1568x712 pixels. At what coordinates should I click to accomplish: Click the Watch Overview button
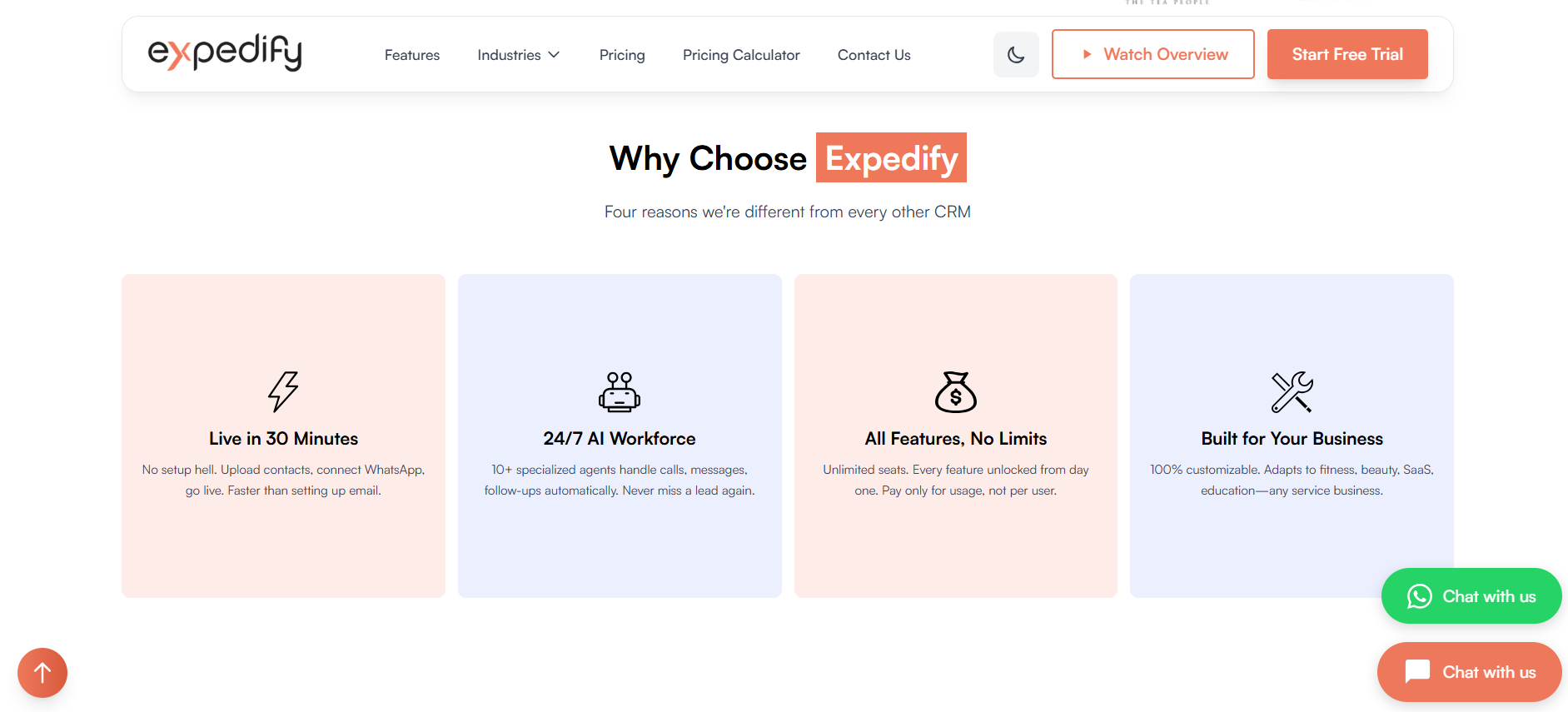1152,54
